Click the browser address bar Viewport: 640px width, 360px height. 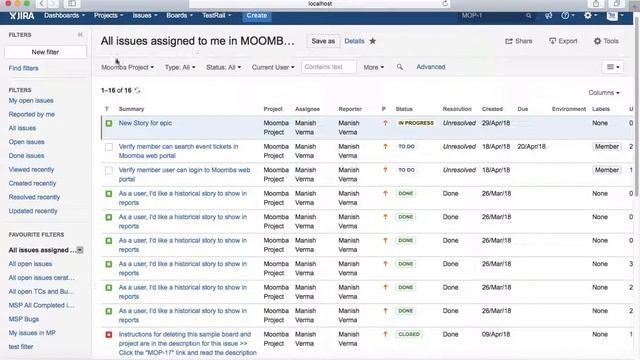click(320, 4)
